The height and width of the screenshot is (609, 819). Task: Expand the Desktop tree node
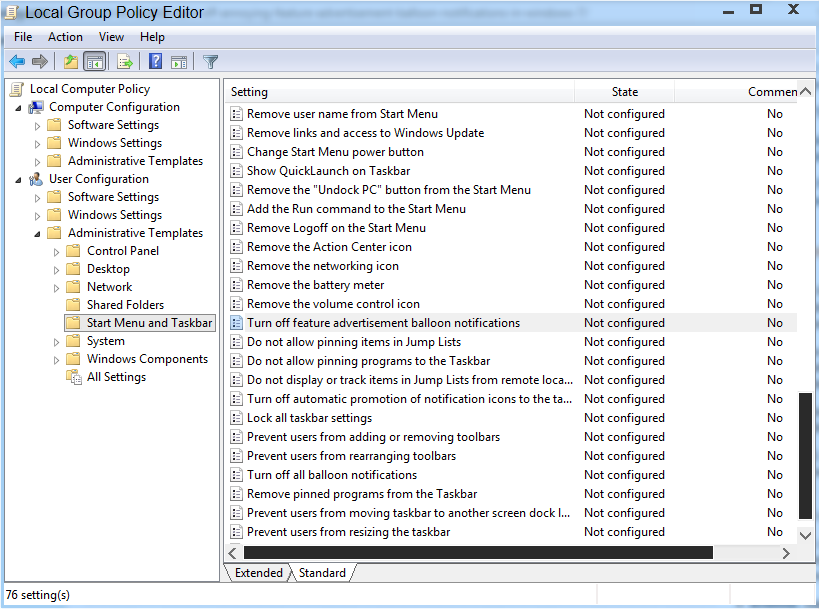(x=56, y=270)
